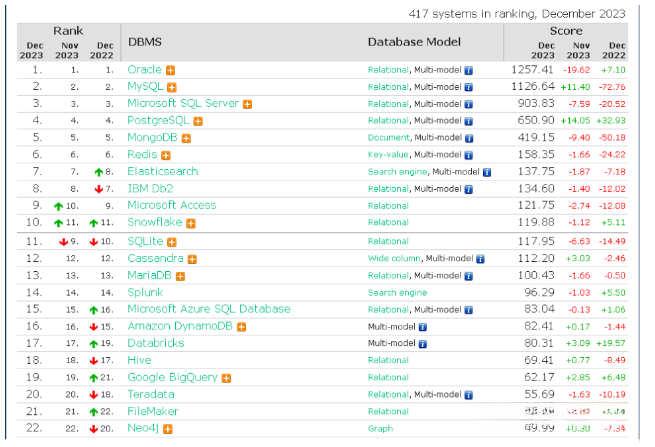Click the info icon in MariaDB row
The width and height of the screenshot is (655, 447).
pyautogui.click(x=469, y=277)
